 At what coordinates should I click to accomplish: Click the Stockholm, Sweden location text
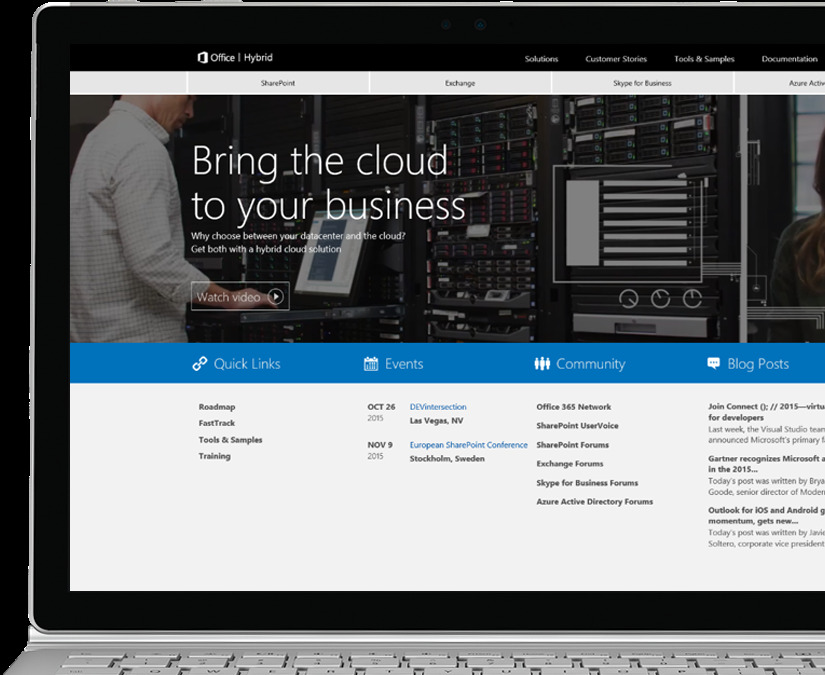click(447, 458)
